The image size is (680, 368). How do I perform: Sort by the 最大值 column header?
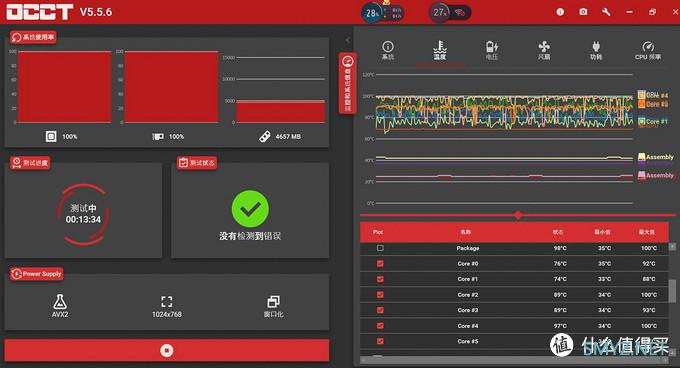(x=647, y=232)
